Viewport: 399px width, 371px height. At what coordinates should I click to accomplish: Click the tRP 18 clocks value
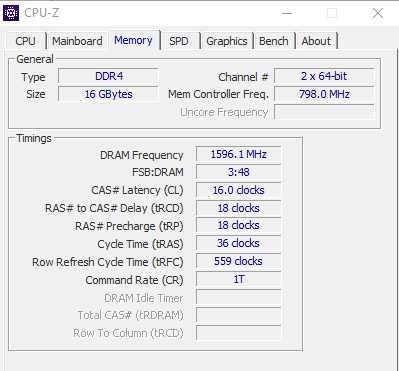[238, 225]
